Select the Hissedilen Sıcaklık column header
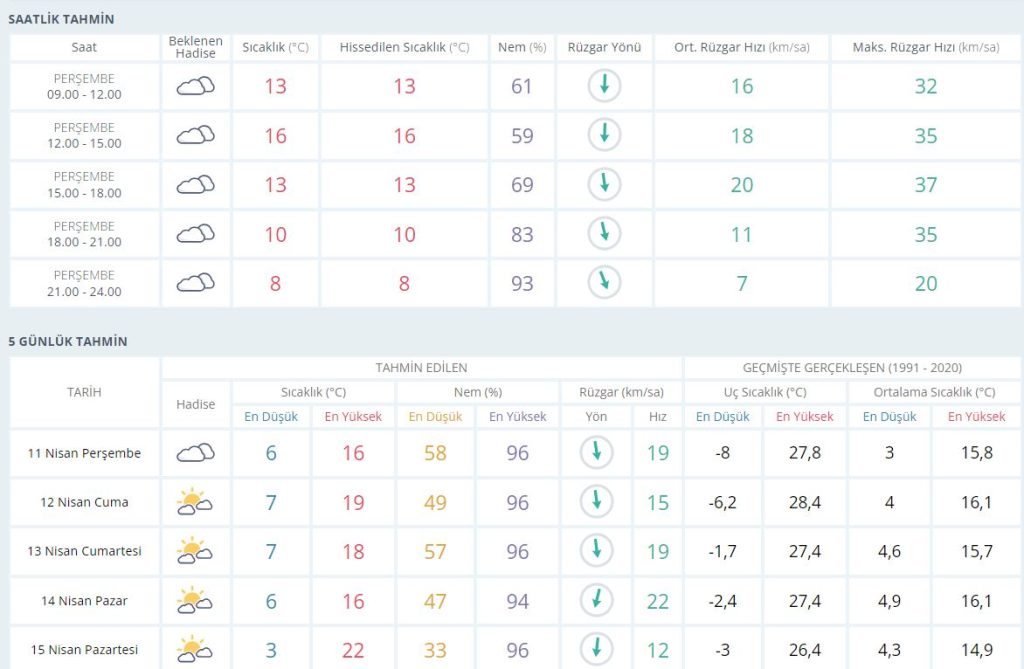 (x=404, y=47)
